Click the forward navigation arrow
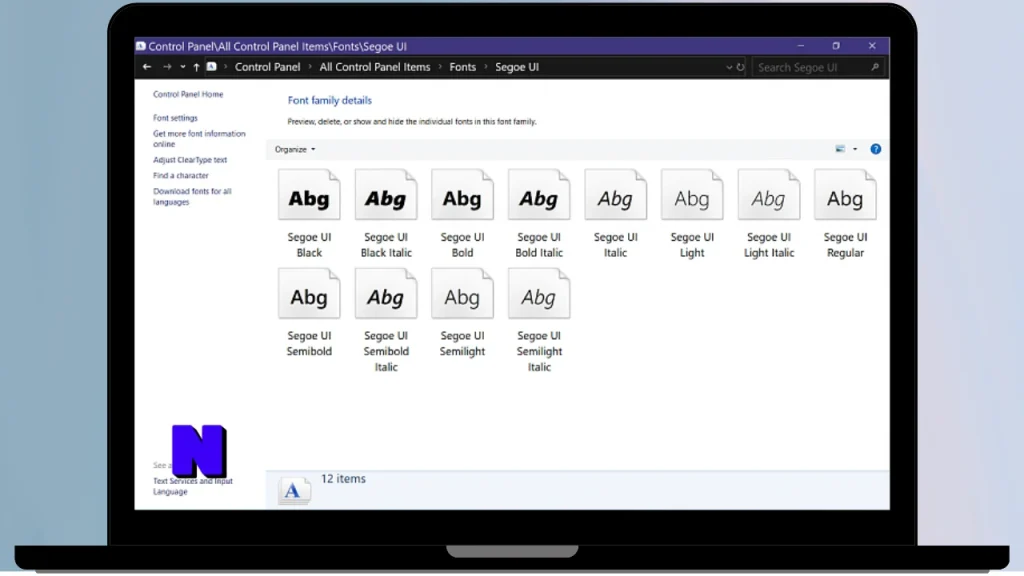 pyautogui.click(x=167, y=67)
